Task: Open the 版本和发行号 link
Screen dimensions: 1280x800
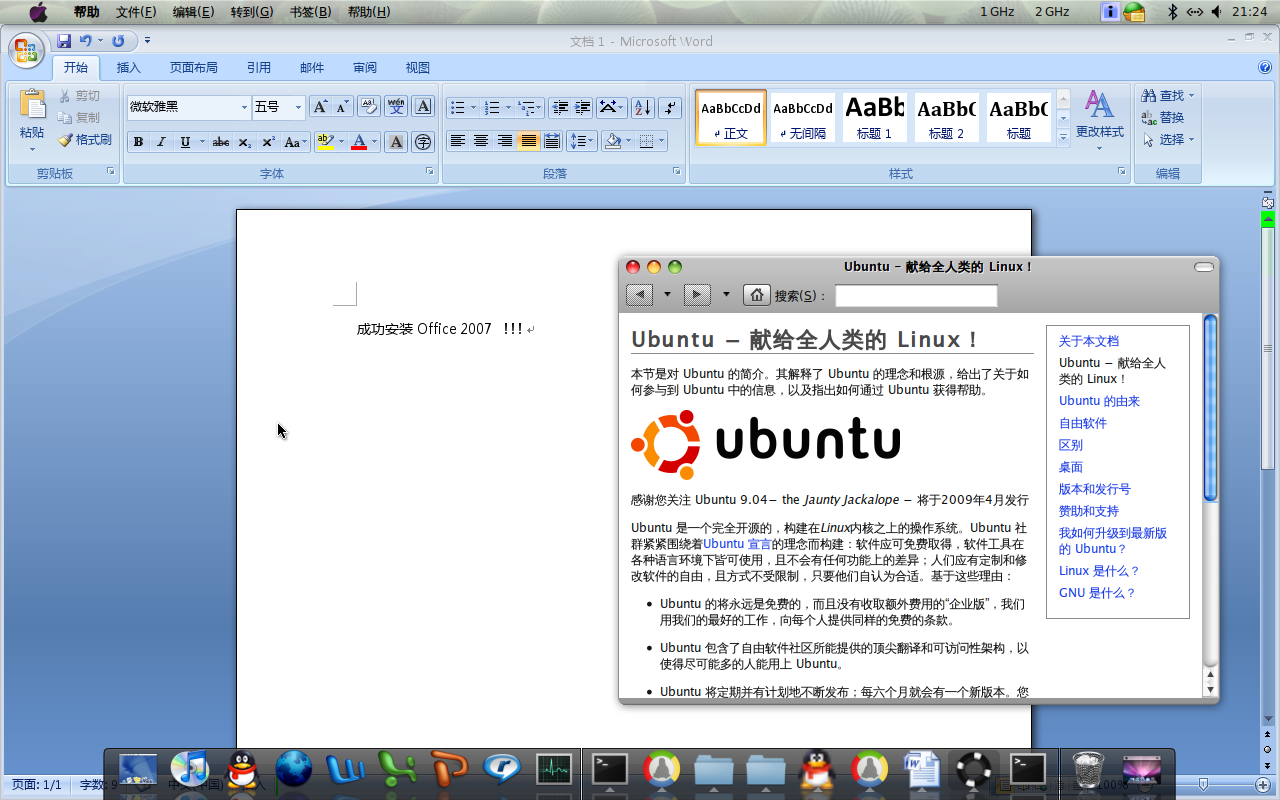Action: pos(1095,489)
